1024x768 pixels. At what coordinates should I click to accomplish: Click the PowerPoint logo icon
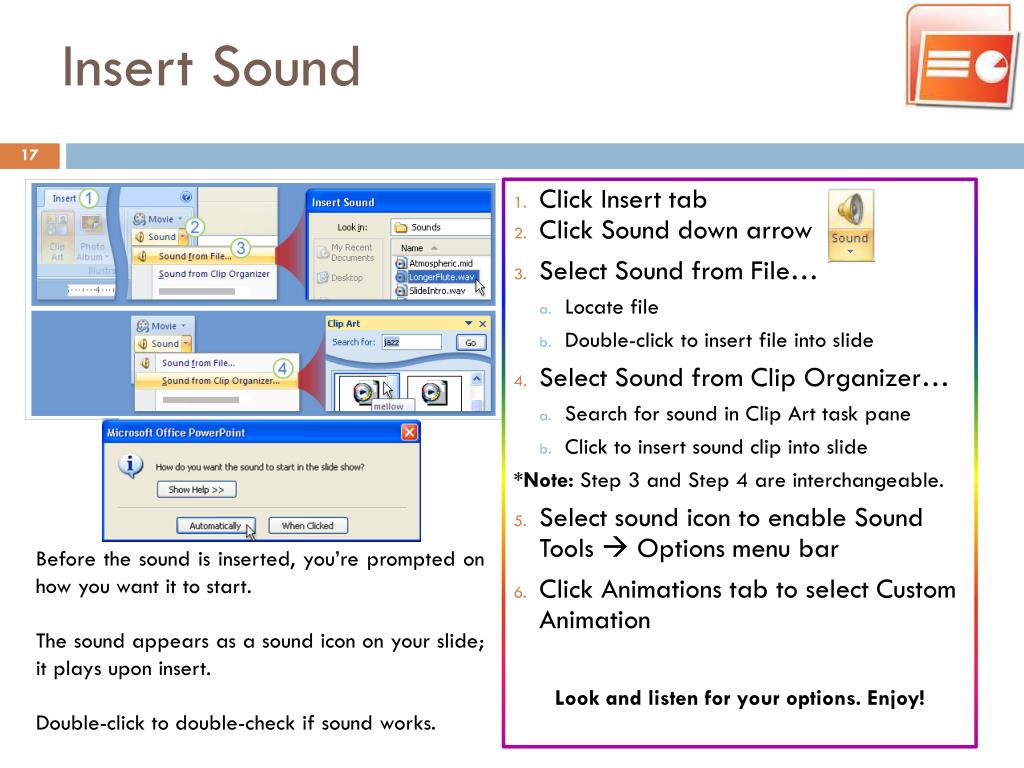(x=963, y=57)
